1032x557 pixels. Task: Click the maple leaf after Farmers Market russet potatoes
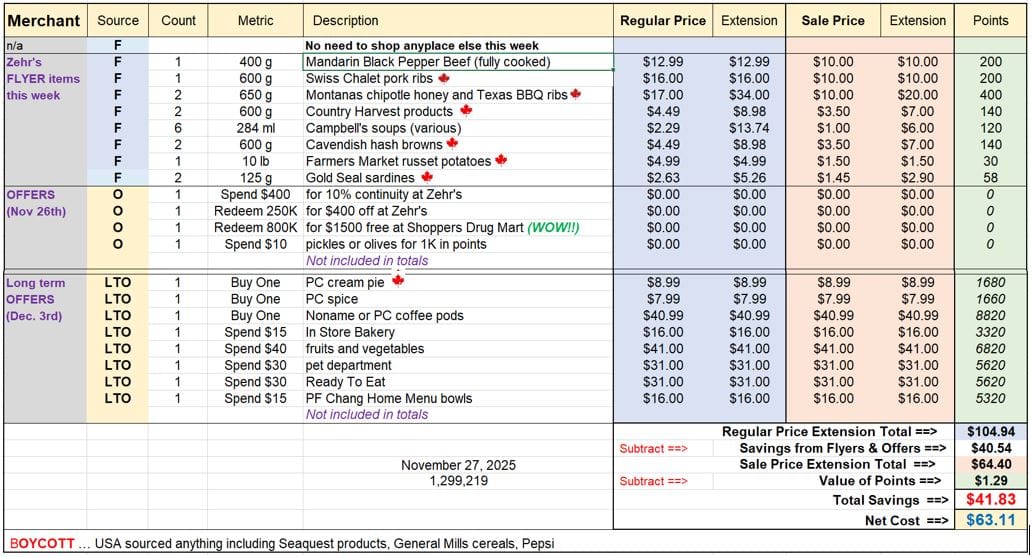point(501,160)
